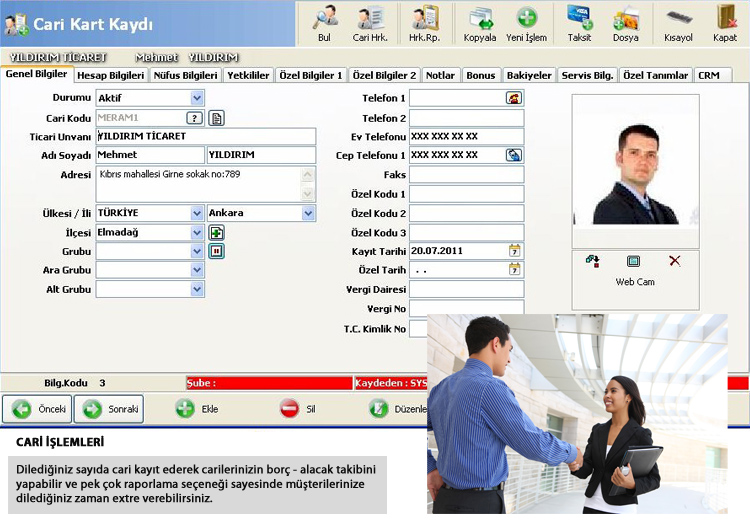The image size is (750, 527).
Task: Open the Bakiyeler tab
Action: [x=528, y=75]
